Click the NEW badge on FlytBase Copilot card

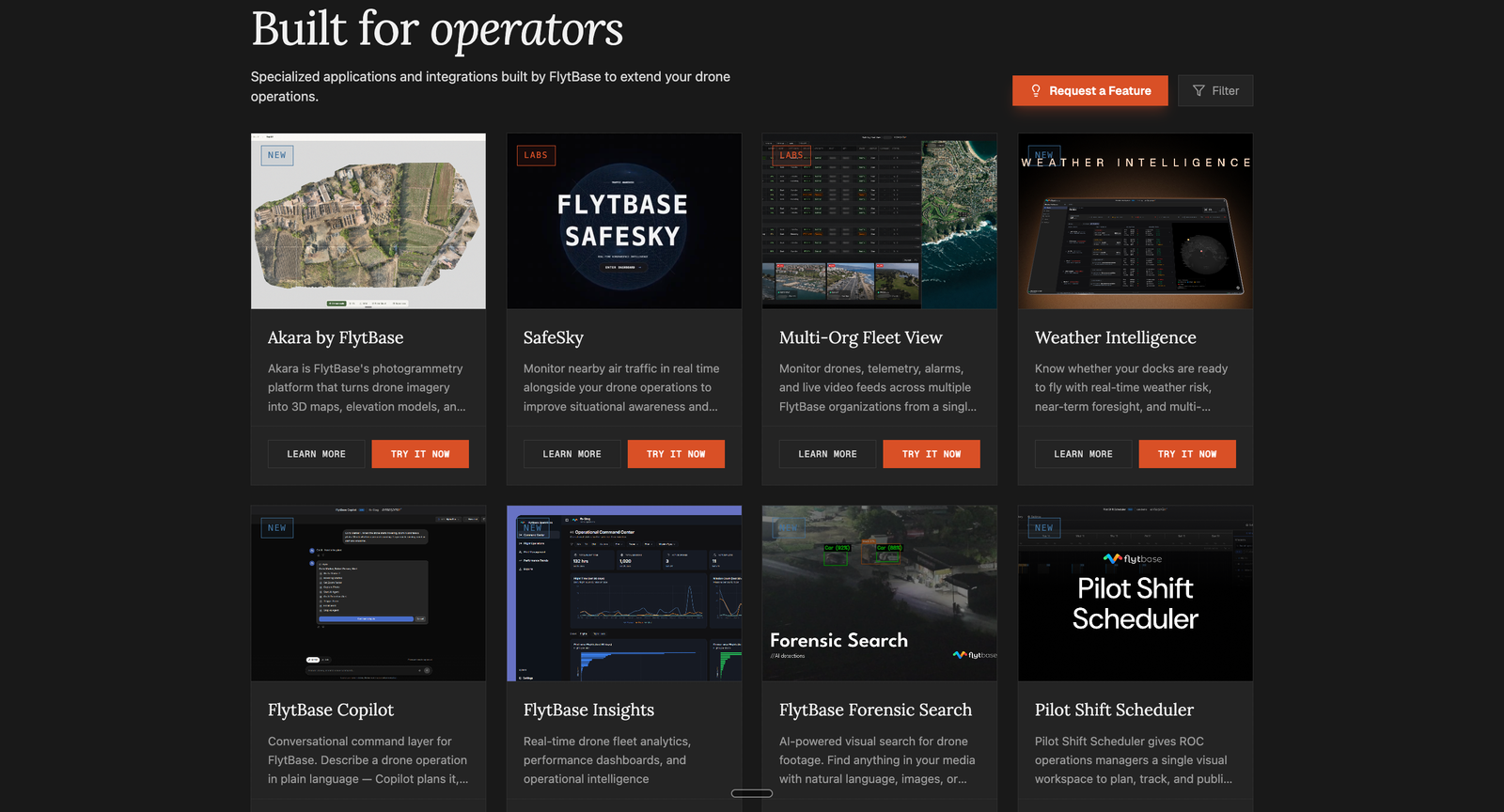coord(277,528)
